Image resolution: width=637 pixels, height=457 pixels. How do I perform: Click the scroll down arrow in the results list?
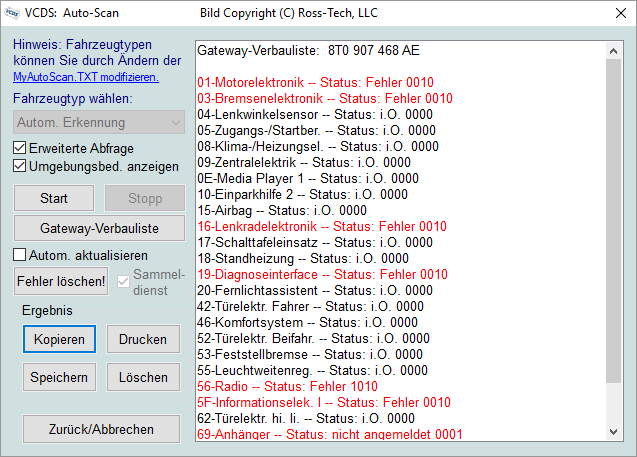tap(614, 430)
